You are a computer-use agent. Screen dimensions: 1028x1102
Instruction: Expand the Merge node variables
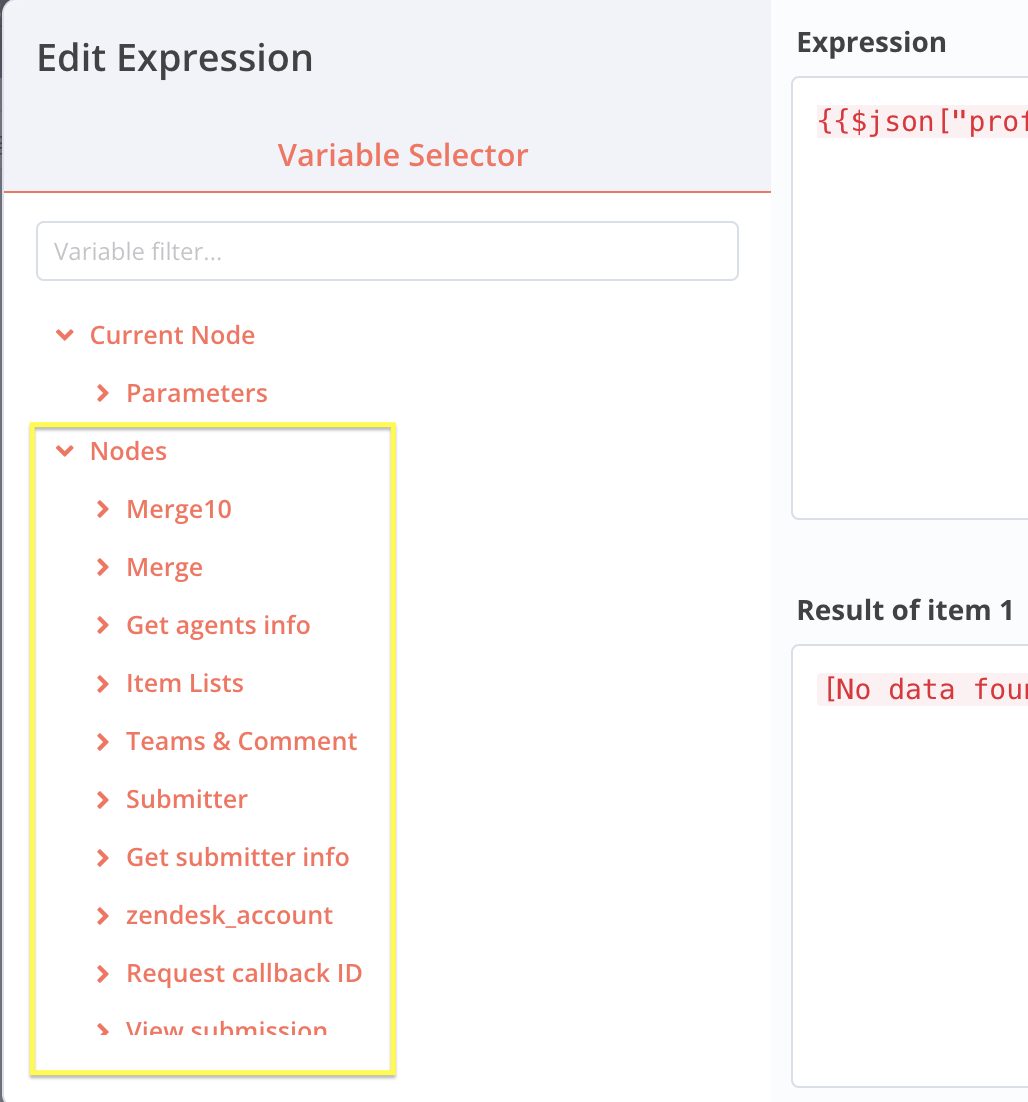click(x=164, y=567)
